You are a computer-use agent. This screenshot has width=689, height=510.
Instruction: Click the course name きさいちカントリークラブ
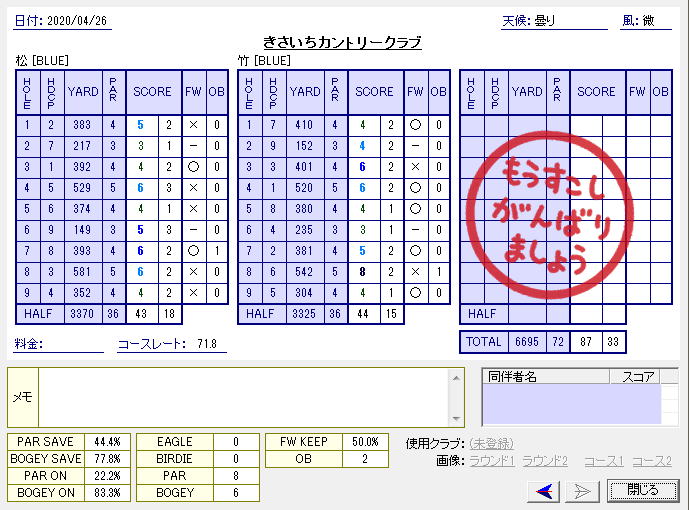pyautogui.click(x=342, y=42)
